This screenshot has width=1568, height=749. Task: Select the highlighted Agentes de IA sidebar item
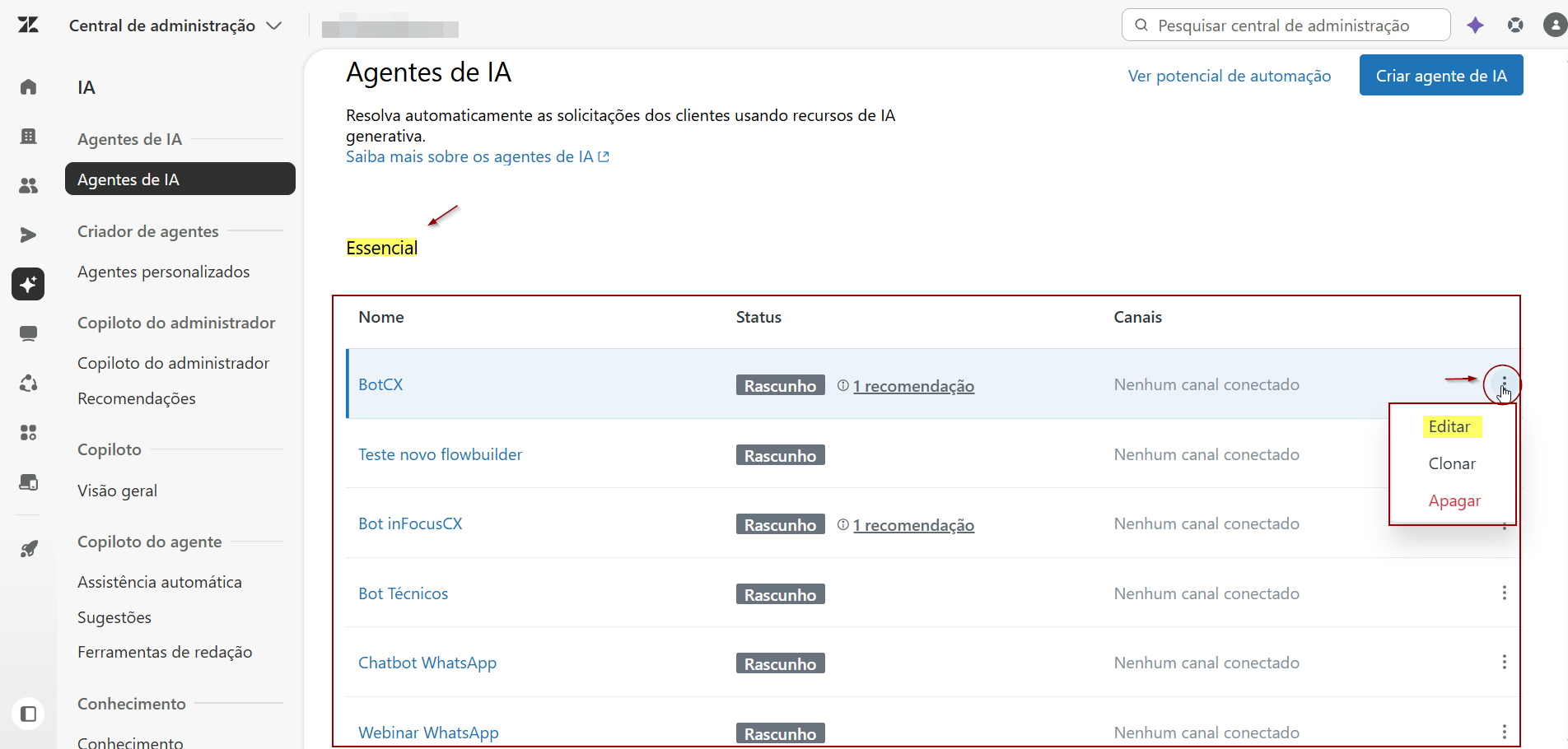(x=180, y=179)
